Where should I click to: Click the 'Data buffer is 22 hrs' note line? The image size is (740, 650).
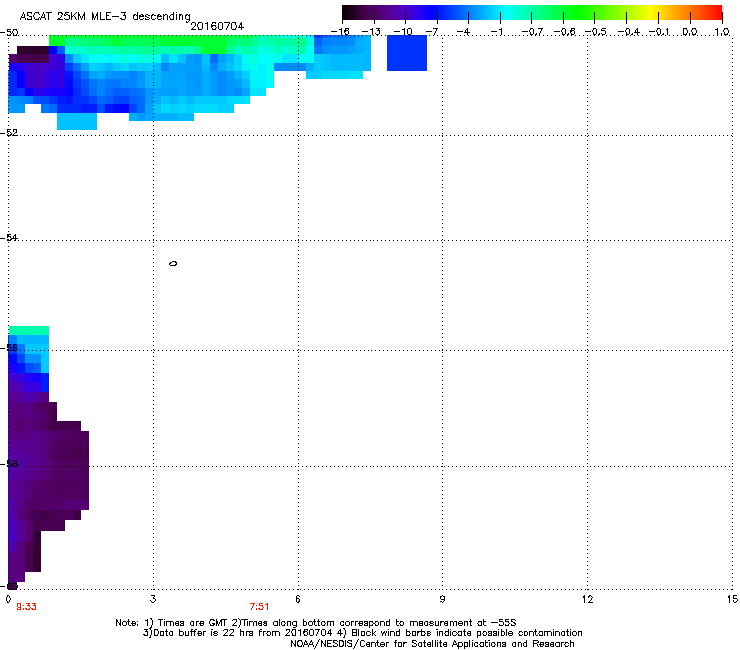[x=362, y=633]
